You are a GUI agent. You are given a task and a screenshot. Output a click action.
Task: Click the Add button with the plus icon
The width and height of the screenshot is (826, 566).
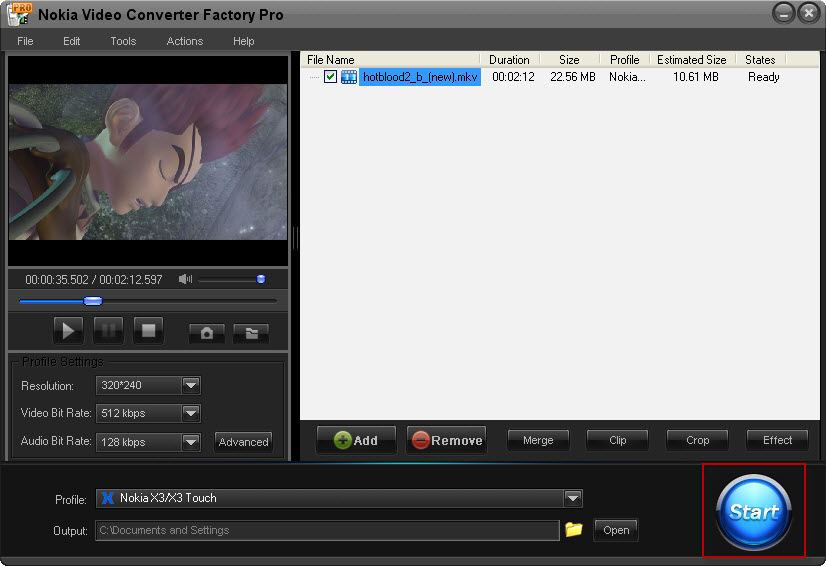[x=356, y=440]
